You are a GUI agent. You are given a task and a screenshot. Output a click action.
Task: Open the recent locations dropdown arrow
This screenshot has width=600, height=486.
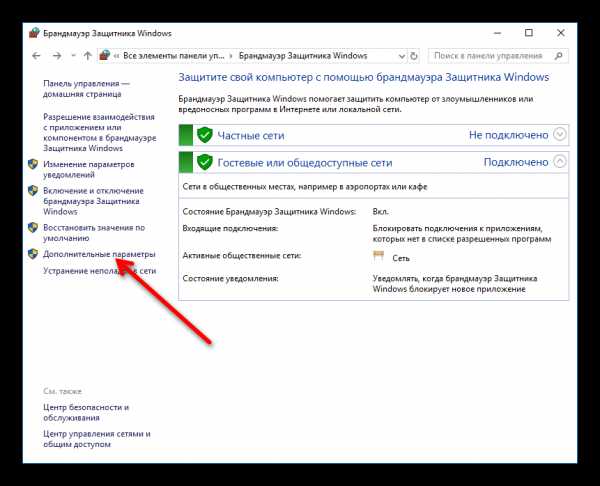click(73, 56)
